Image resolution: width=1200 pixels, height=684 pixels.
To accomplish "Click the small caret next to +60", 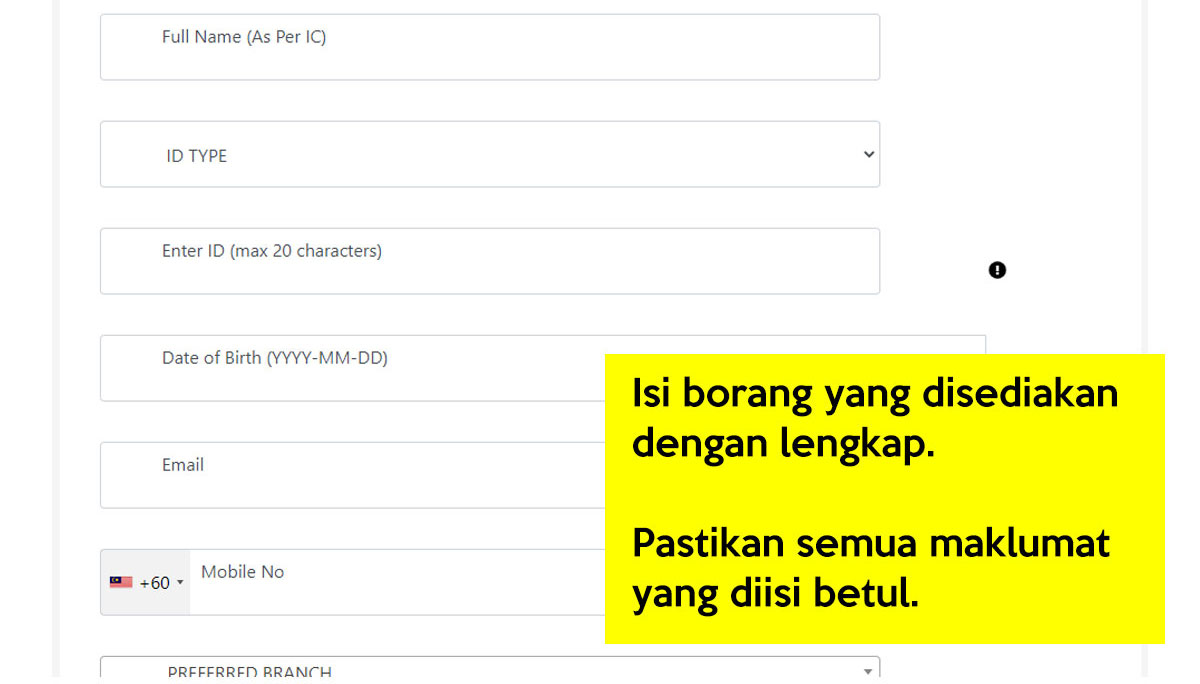I will [x=180, y=582].
